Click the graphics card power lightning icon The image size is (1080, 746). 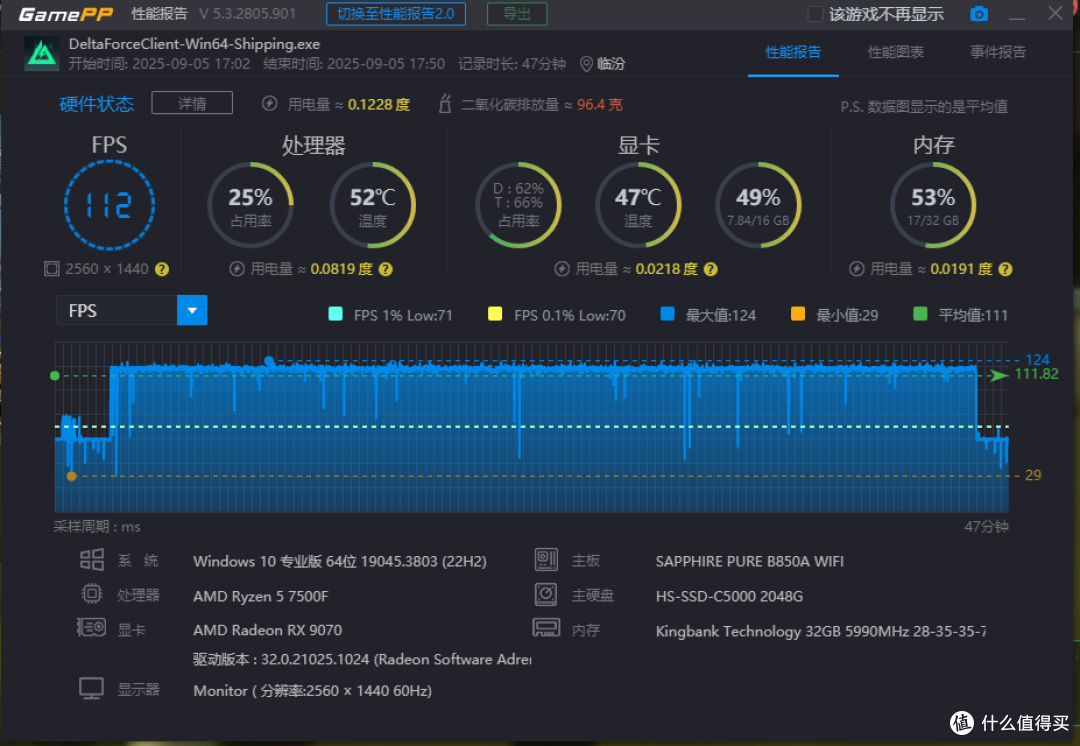pyautogui.click(x=562, y=269)
